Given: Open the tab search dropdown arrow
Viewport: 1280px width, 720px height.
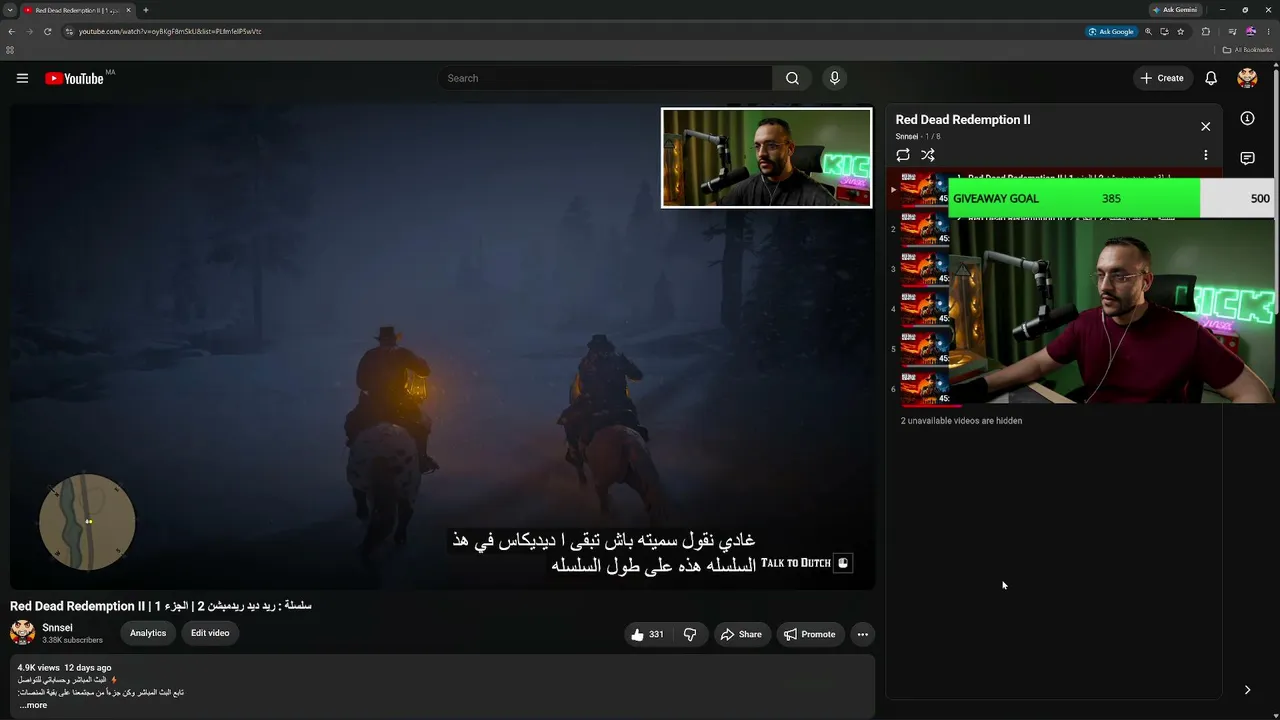Looking at the screenshot, I should click(10, 10).
